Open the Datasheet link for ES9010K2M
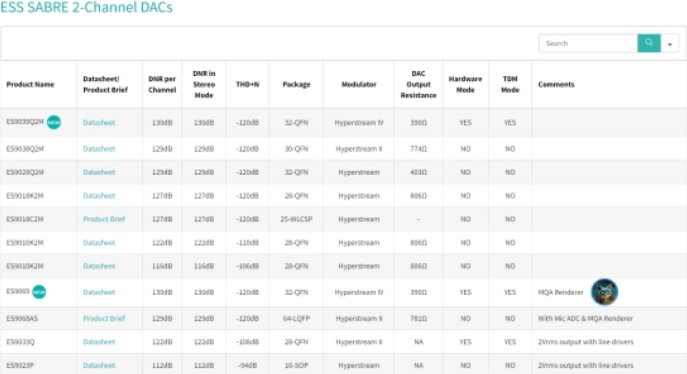Viewport: 687px width, 374px height. (99, 266)
